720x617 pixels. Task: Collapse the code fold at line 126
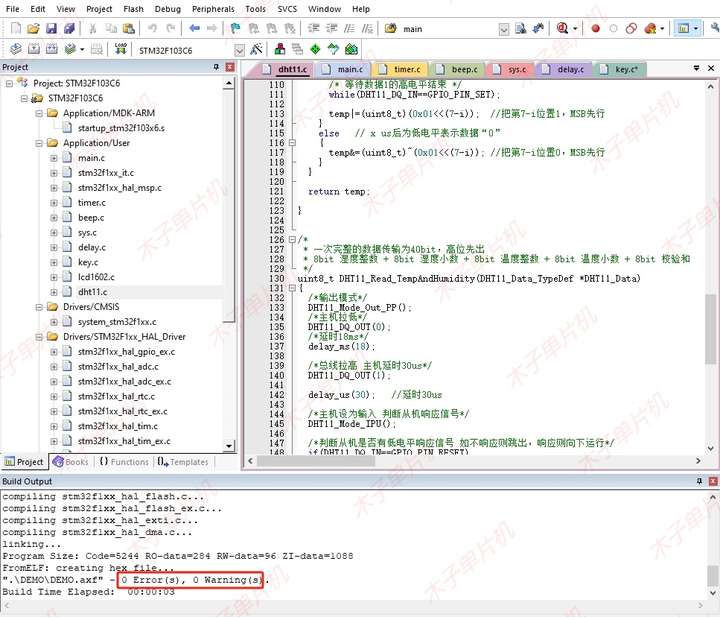[x=292, y=240]
